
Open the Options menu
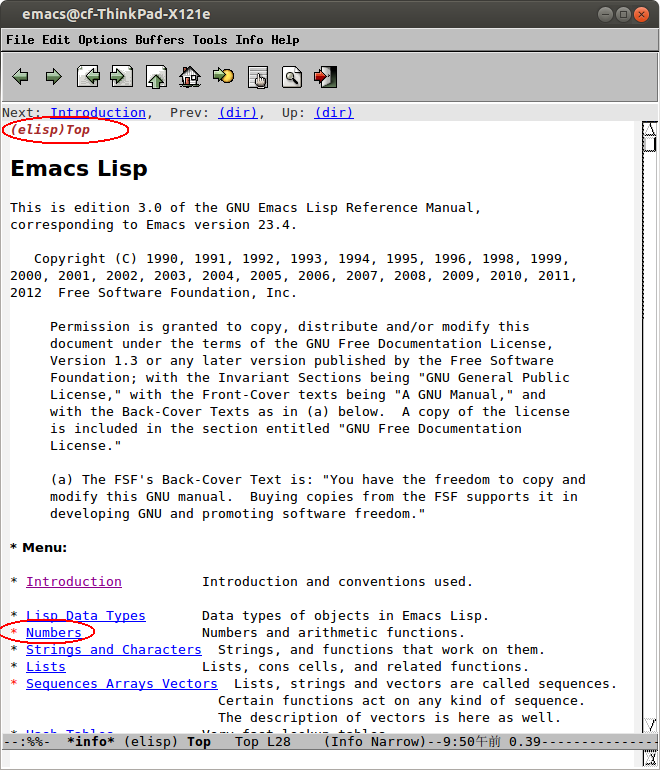coord(103,40)
